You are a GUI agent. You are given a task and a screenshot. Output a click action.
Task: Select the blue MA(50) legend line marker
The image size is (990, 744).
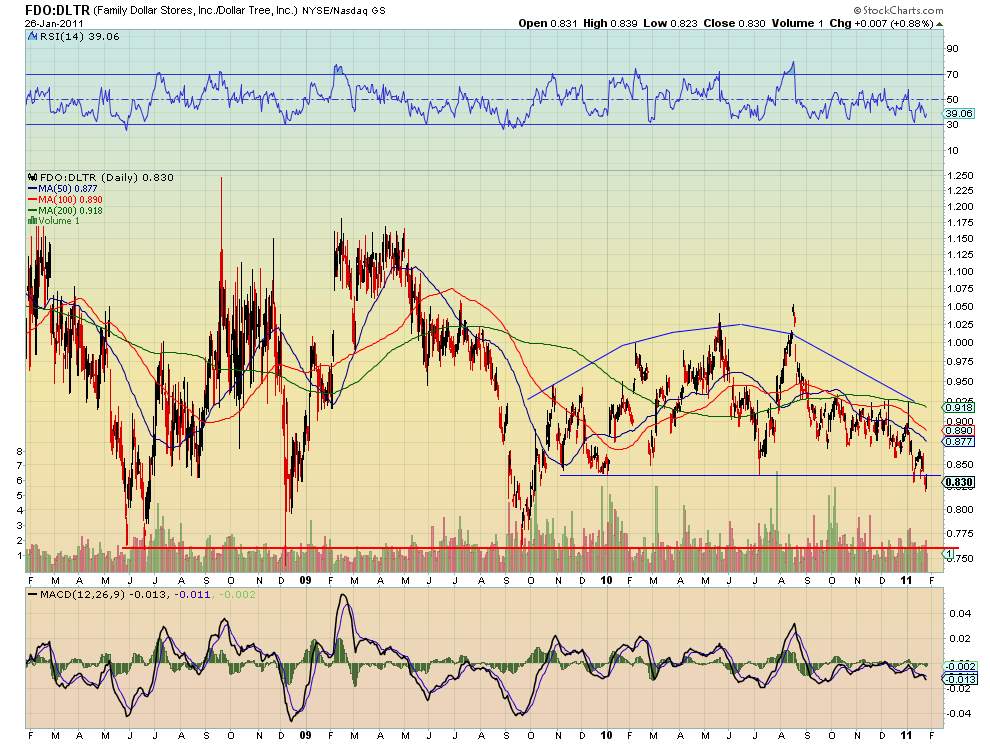[x=33, y=189]
